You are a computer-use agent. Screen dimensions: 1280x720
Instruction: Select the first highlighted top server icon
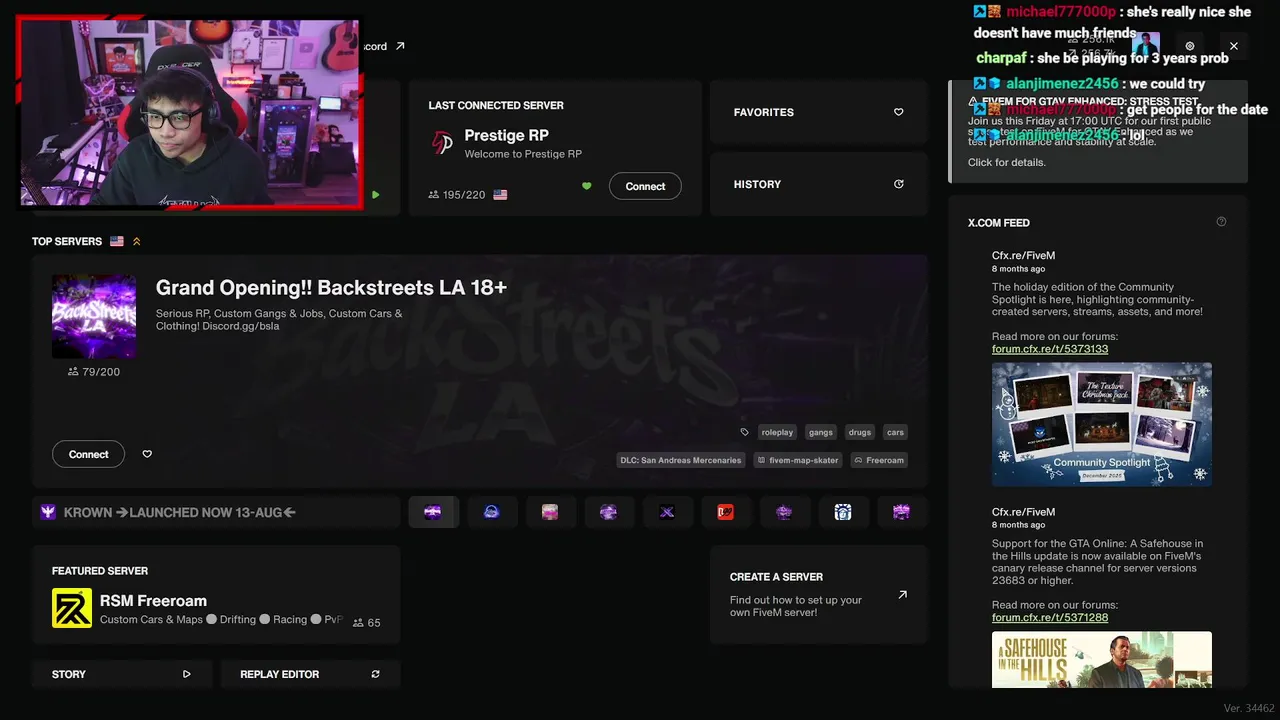point(433,512)
